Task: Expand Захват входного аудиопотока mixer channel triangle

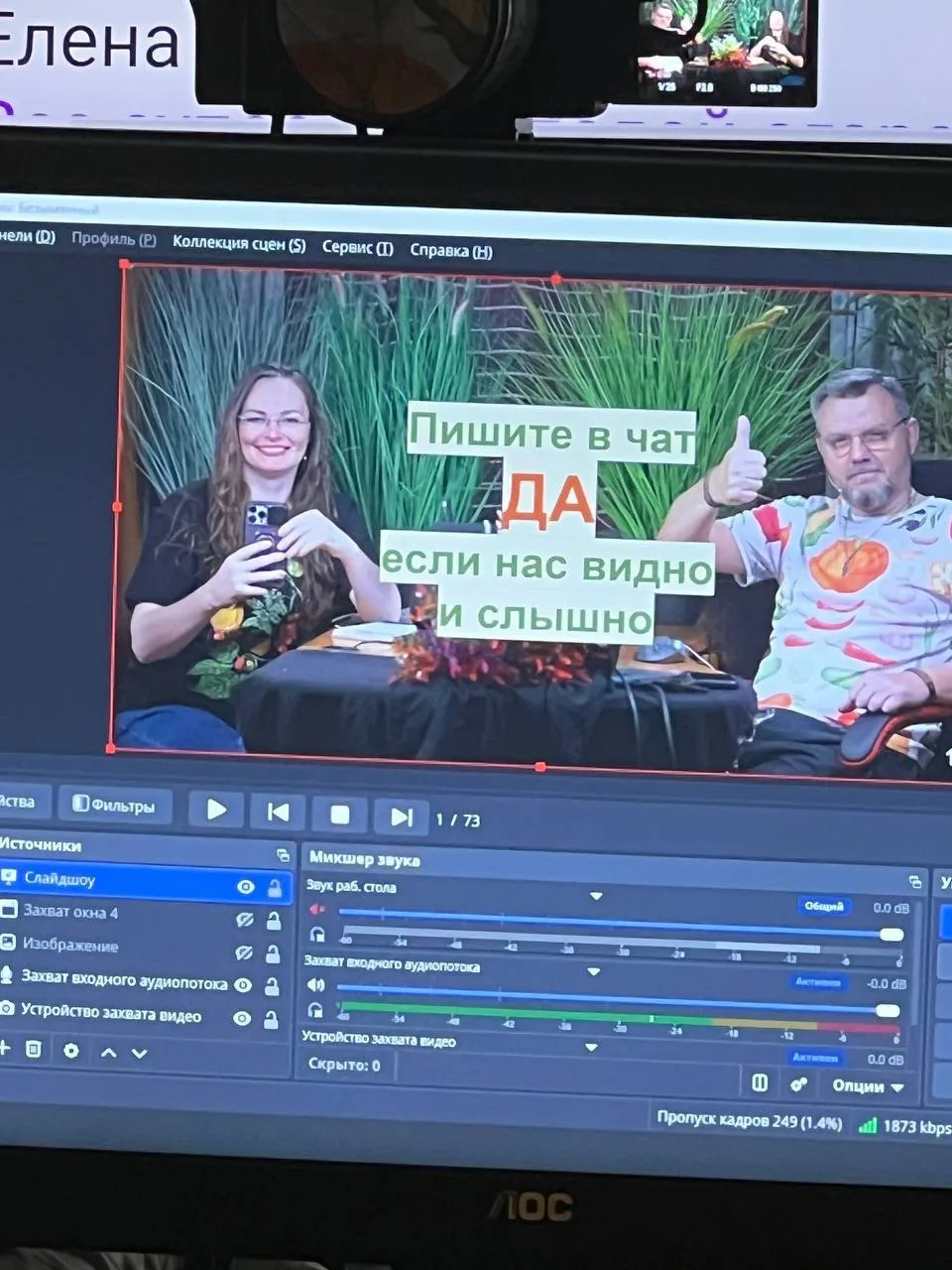Action: pos(593,972)
